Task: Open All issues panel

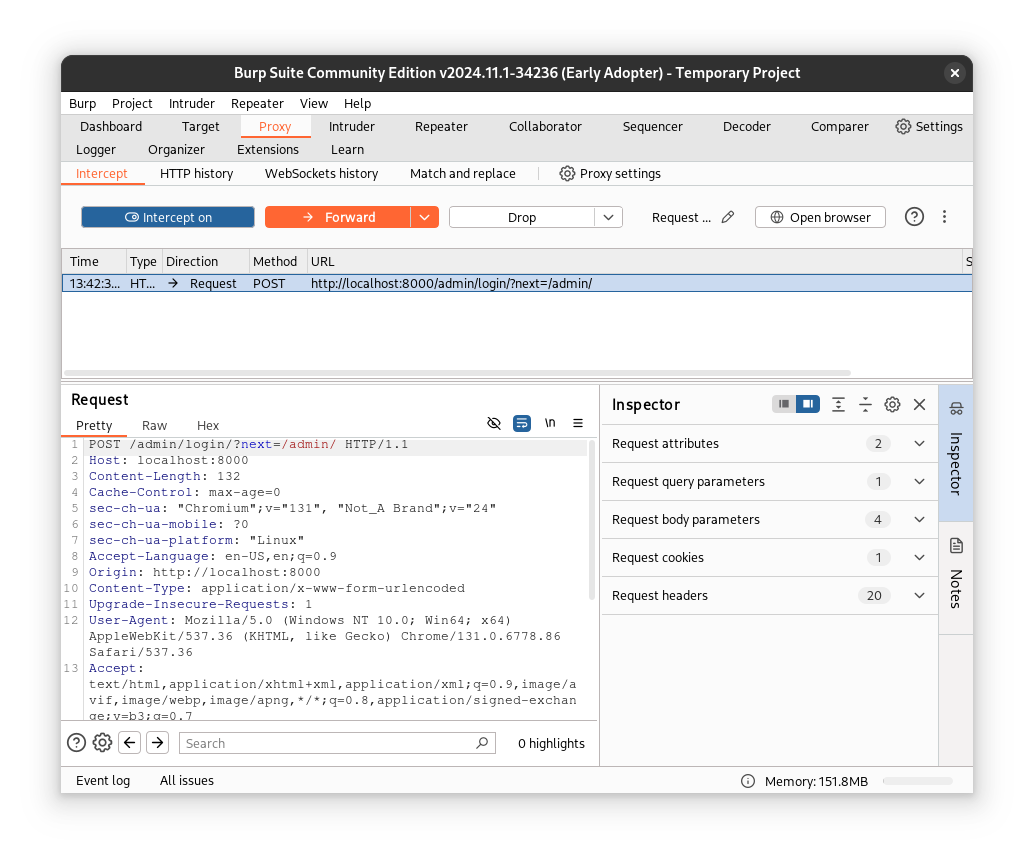Action: coord(187,781)
